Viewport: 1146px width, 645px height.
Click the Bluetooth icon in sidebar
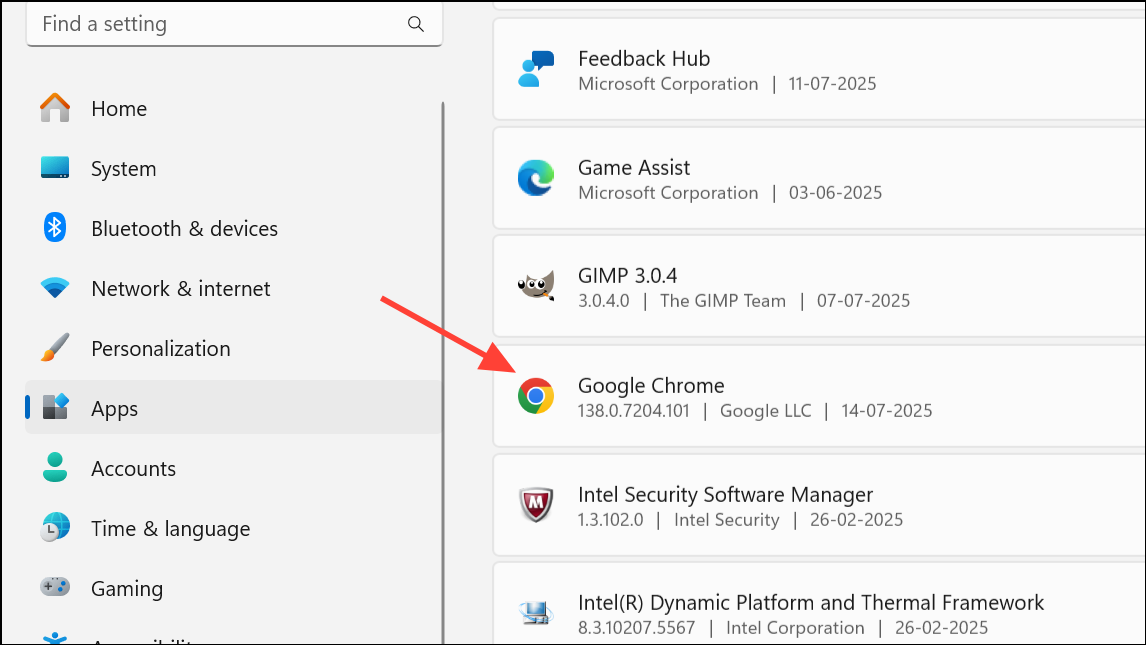pos(55,228)
